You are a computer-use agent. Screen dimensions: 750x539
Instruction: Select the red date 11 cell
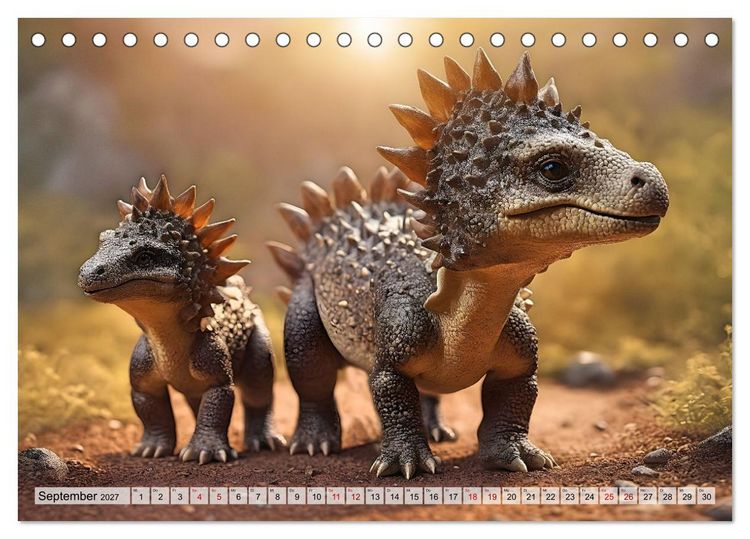point(336,496)
